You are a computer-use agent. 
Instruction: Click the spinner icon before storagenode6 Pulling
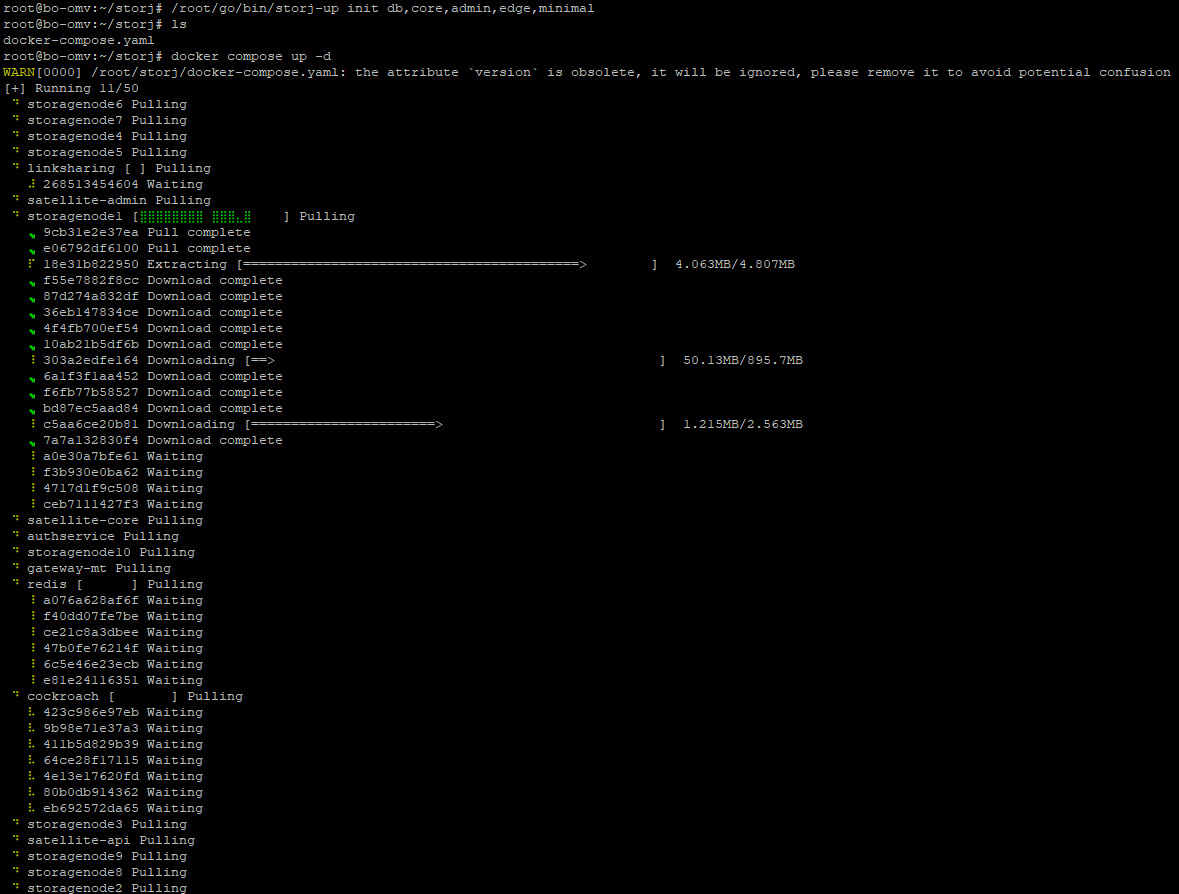click(16, 104)
